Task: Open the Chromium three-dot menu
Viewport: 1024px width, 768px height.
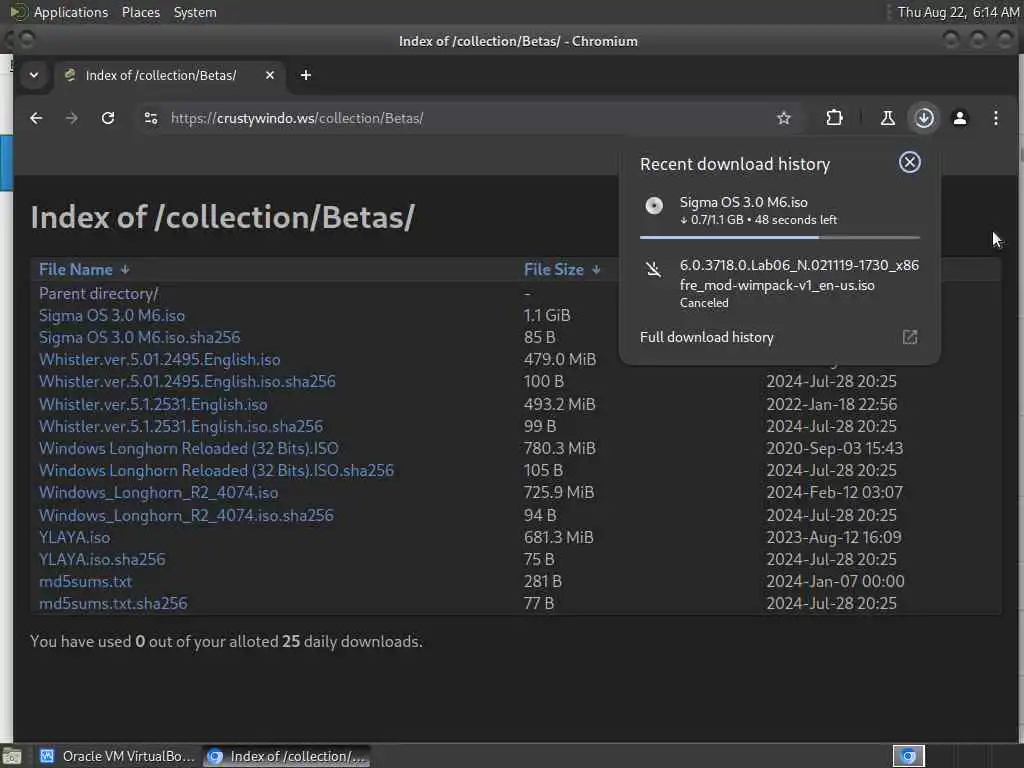Action: [995, 118]
